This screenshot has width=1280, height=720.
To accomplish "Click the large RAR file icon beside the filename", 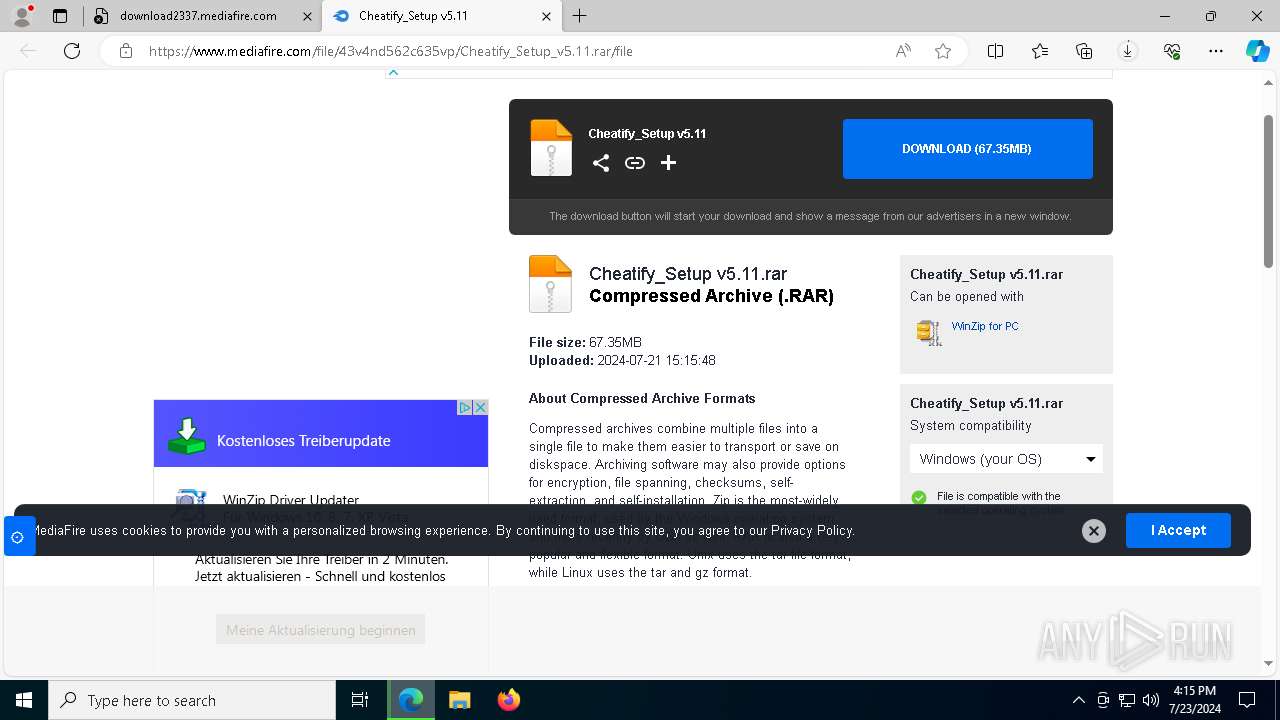I will click(550, 284).
